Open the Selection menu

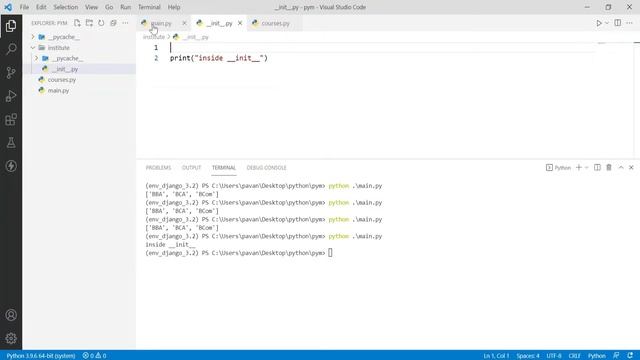tap(65, 7)
